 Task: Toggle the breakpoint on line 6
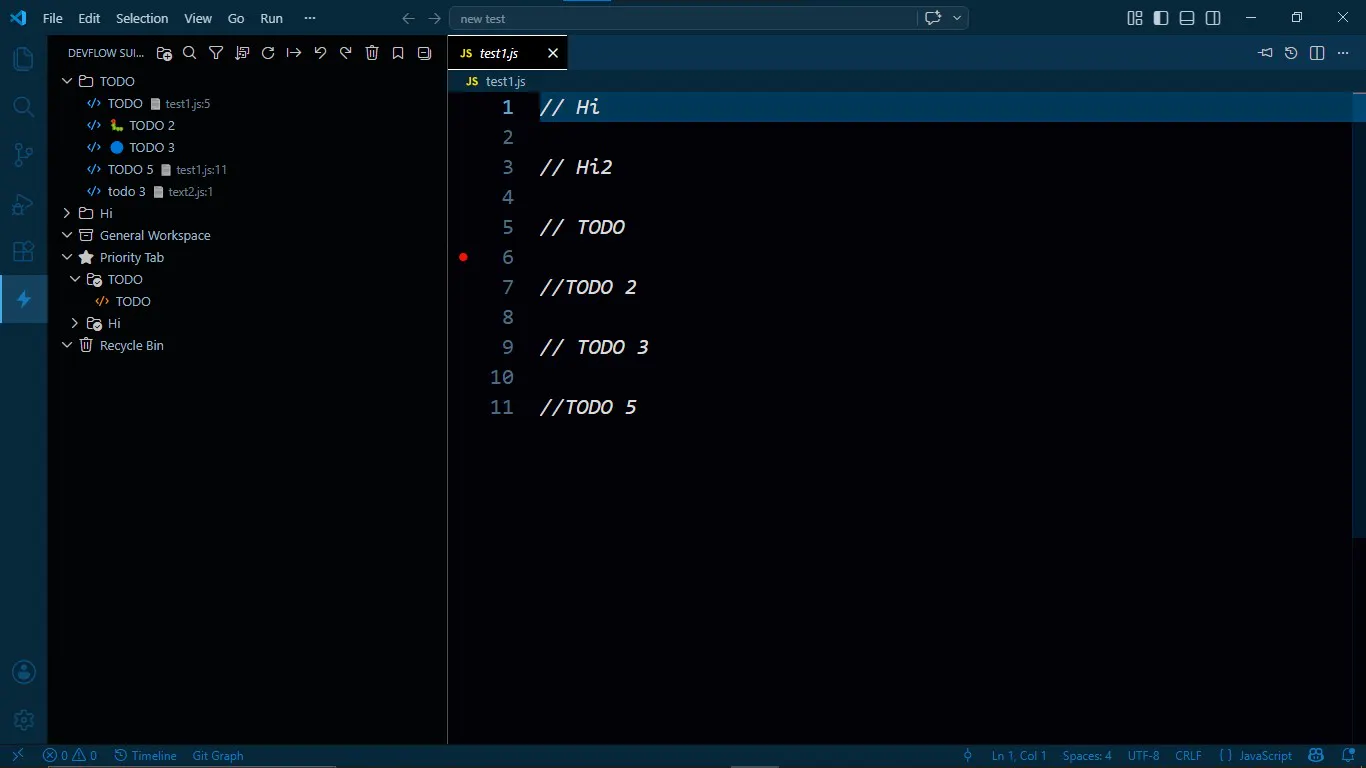click(463, 257)
